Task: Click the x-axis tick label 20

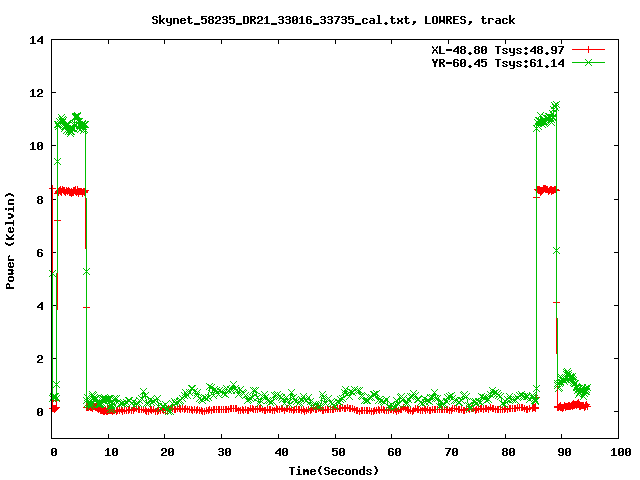Action: pos(167,452)
